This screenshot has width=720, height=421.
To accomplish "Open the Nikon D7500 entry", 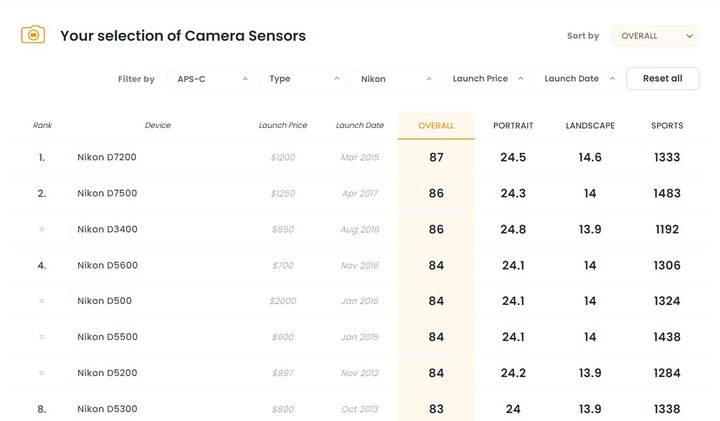I will coord(107,193).
